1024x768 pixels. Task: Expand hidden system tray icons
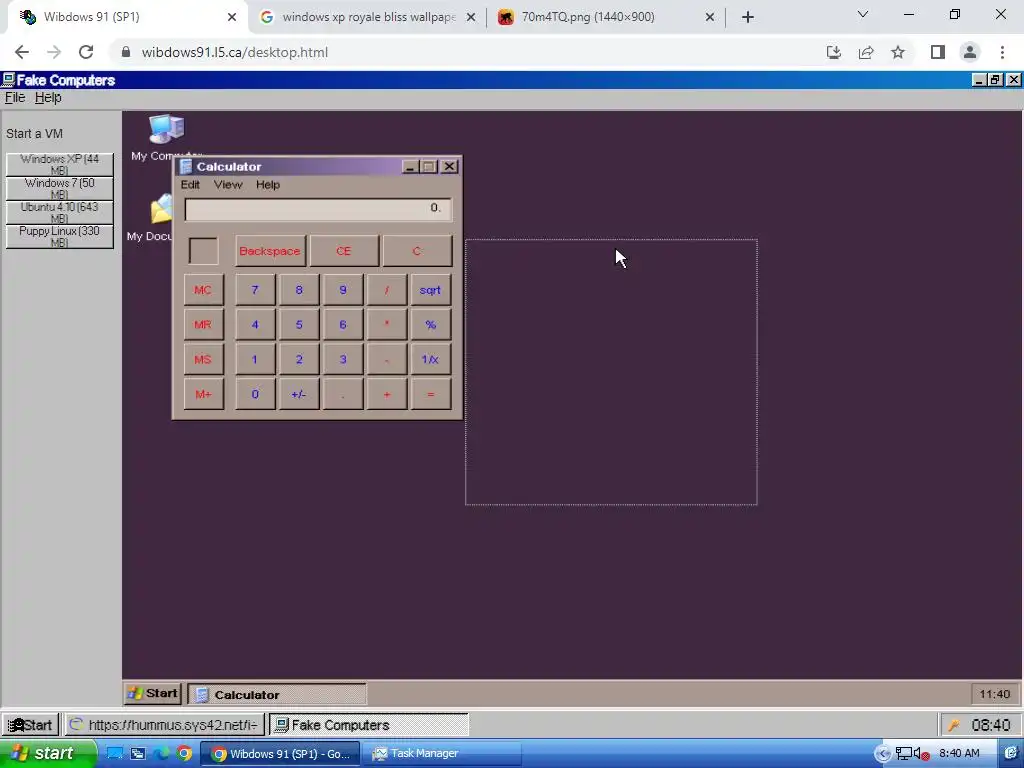click(x=883, y=754)
